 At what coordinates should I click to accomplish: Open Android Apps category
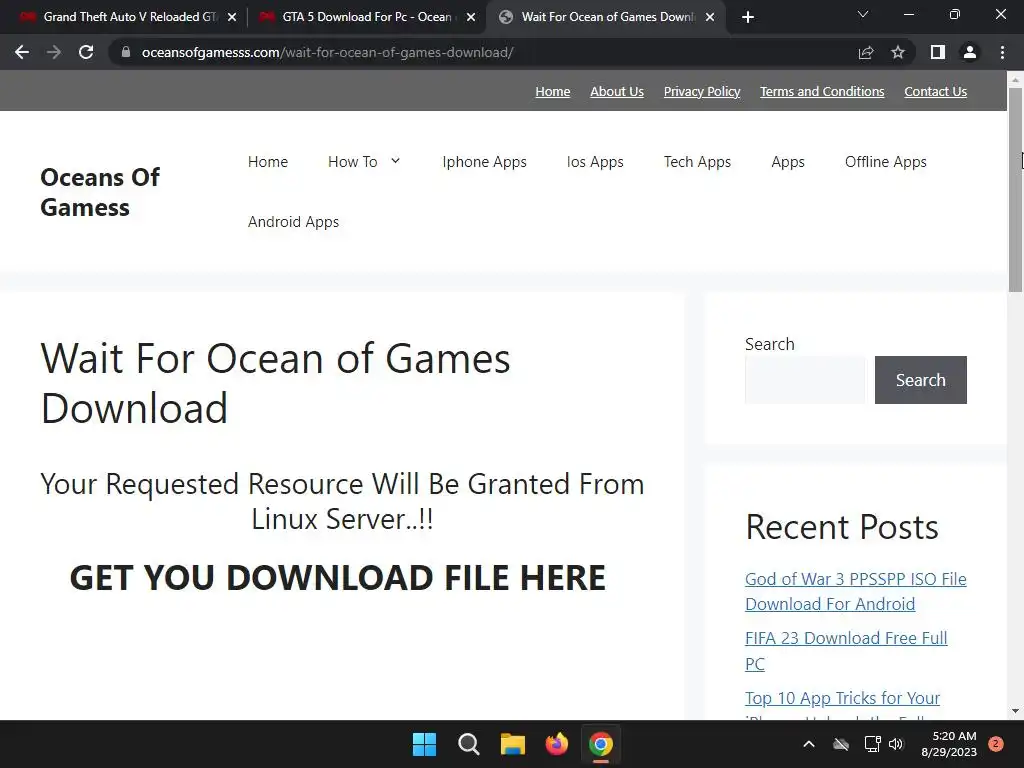293,222
